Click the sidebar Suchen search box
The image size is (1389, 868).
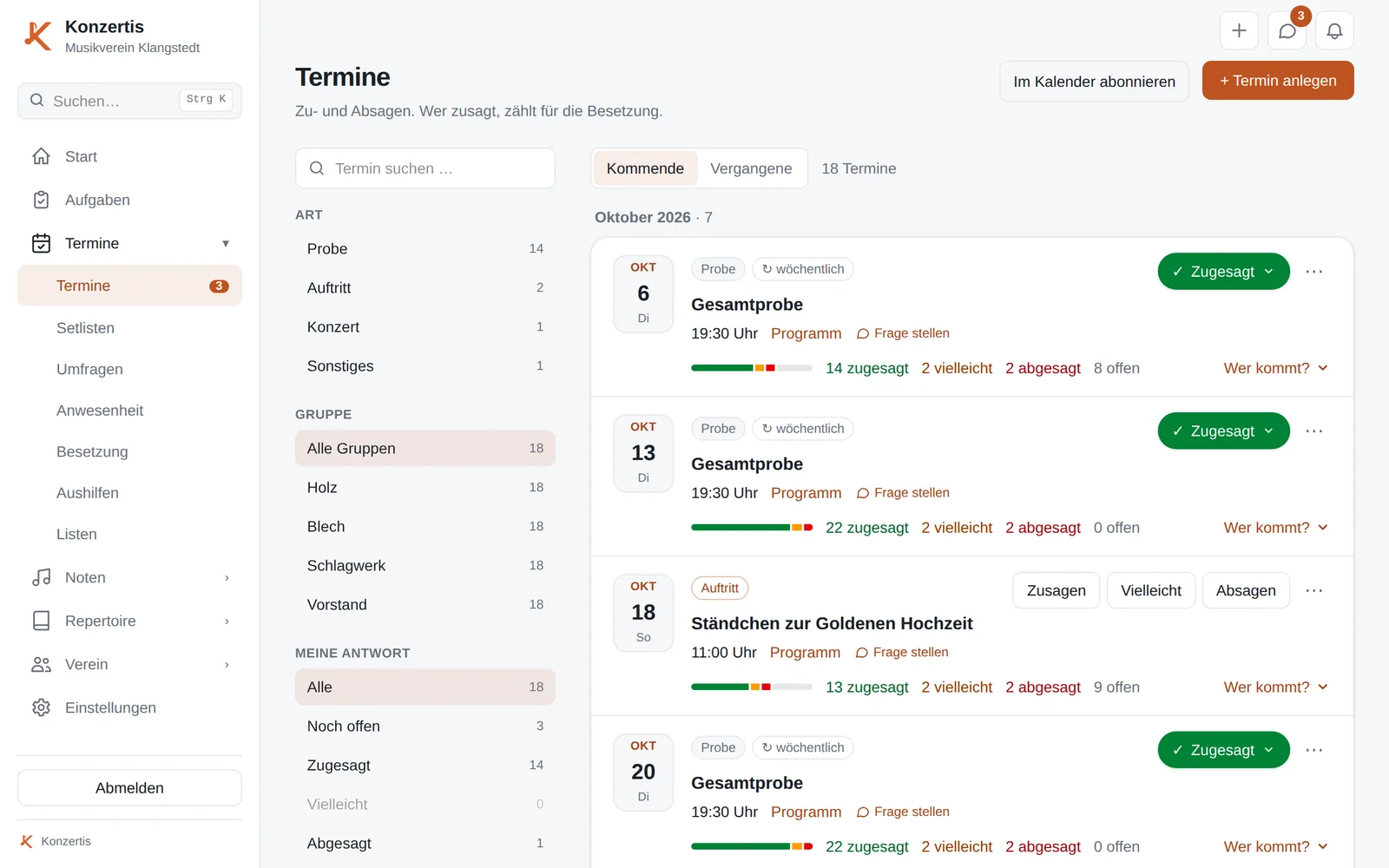[129, 101]
